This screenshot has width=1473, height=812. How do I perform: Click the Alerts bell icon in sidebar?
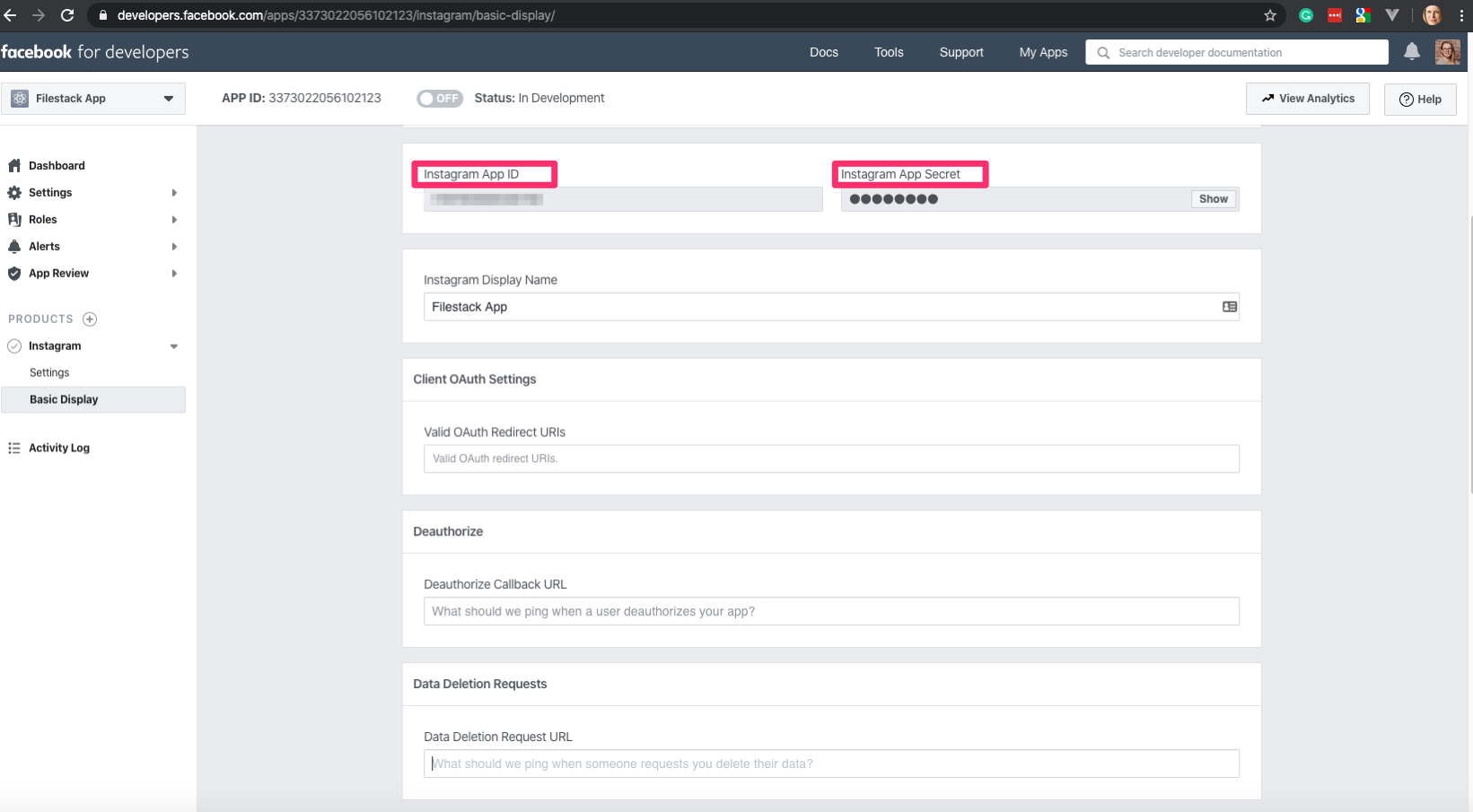click(x=14, y=246)
